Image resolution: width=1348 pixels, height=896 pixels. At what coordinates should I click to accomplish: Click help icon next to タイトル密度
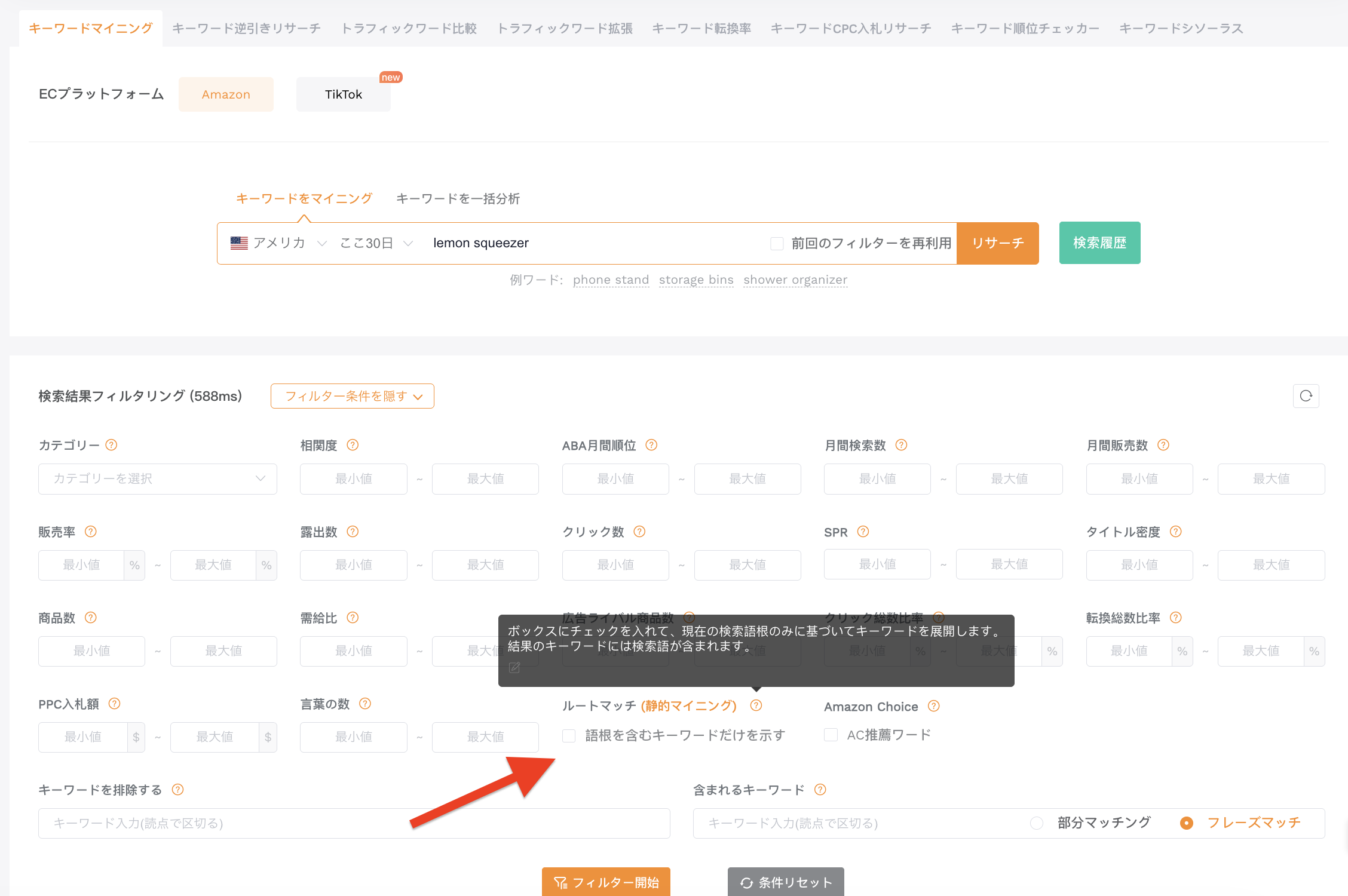pos(1175,532)
